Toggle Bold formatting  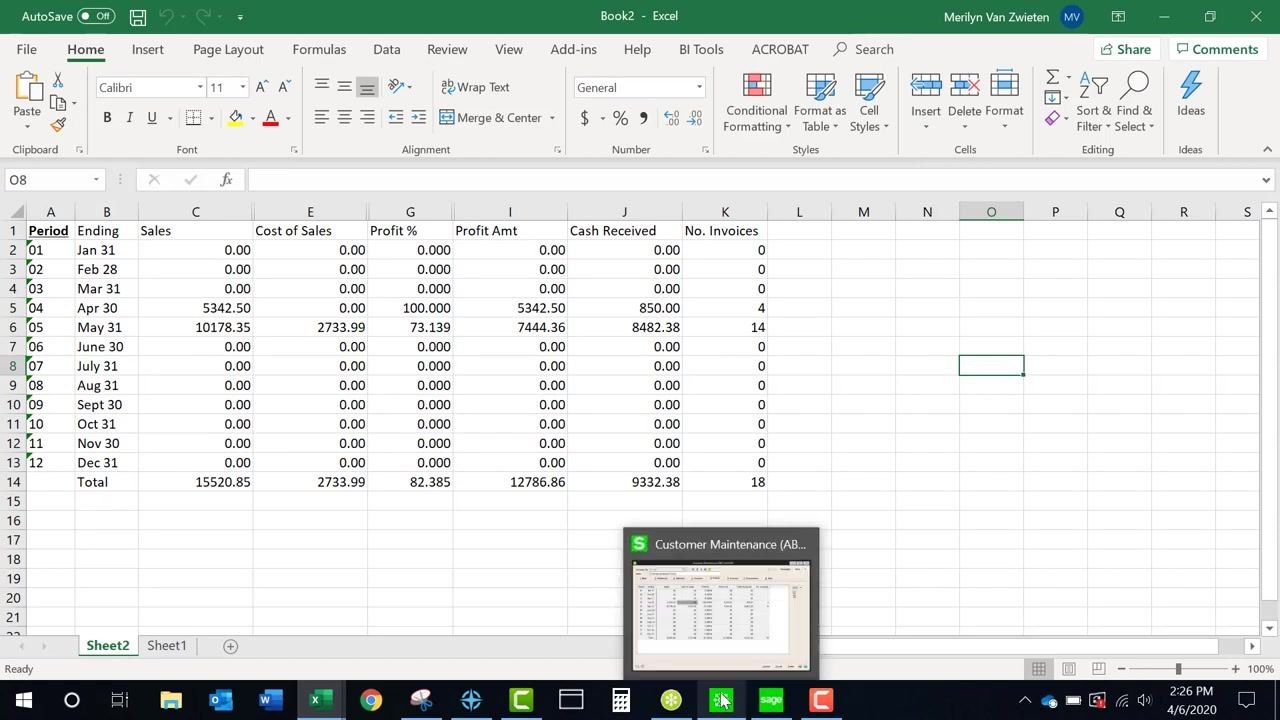click(107, 118)
